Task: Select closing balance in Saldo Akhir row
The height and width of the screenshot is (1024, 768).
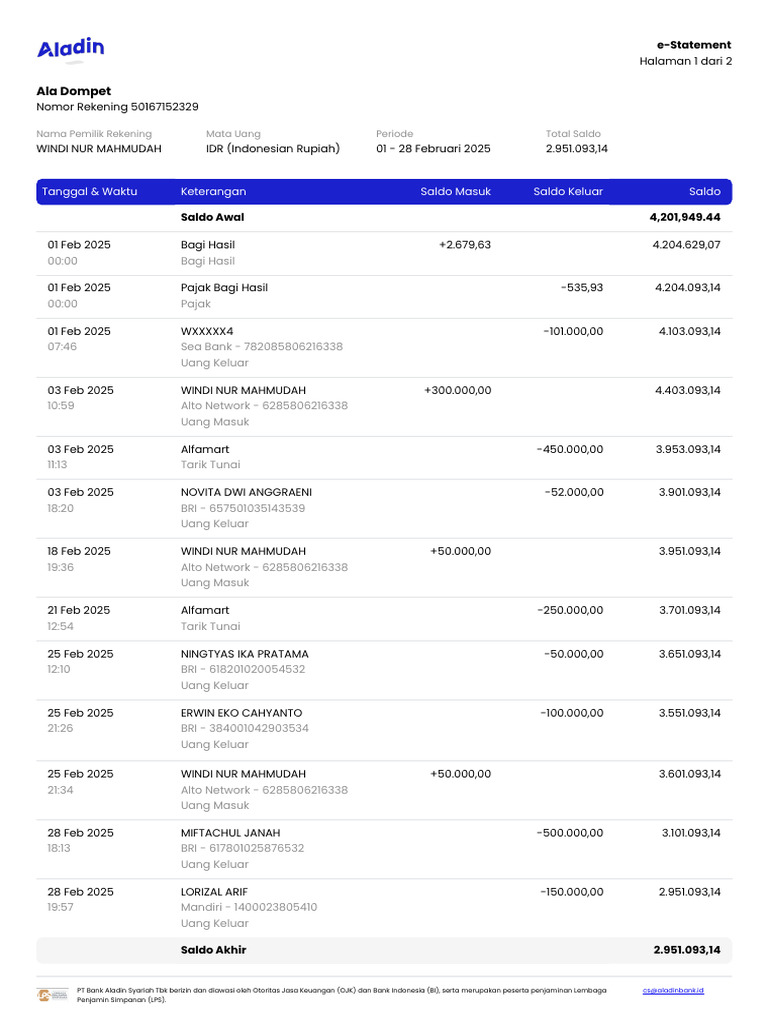Action: pyautogui.click(x=687, y=950)
